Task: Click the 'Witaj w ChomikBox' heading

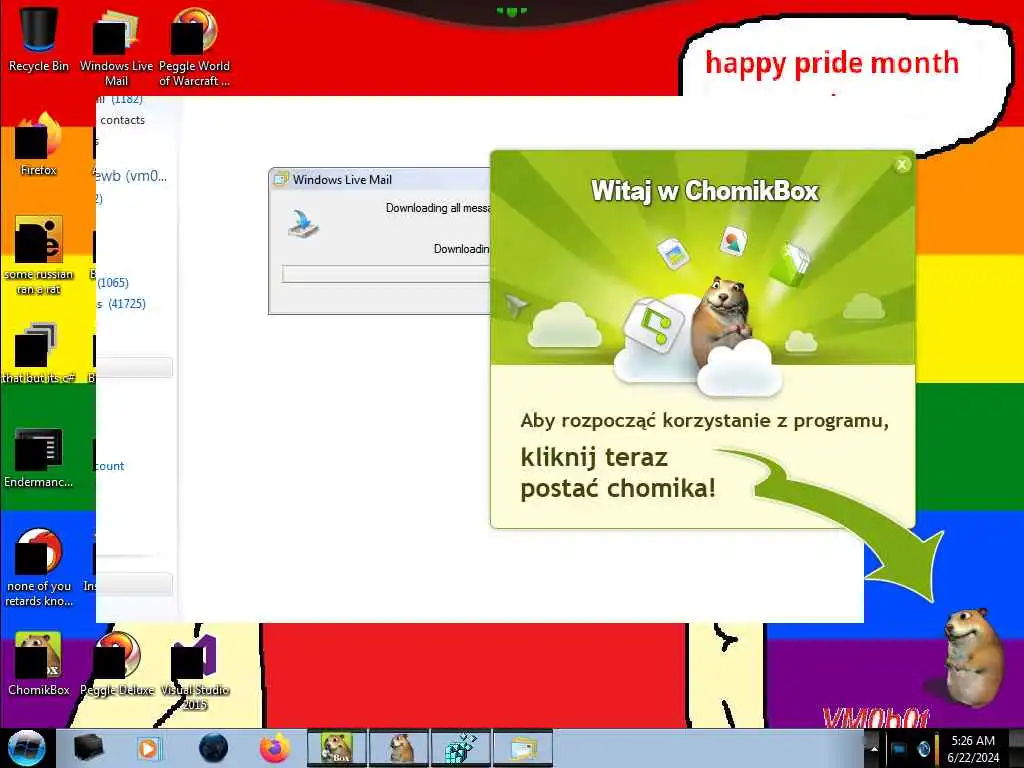Action: point(705,191)
